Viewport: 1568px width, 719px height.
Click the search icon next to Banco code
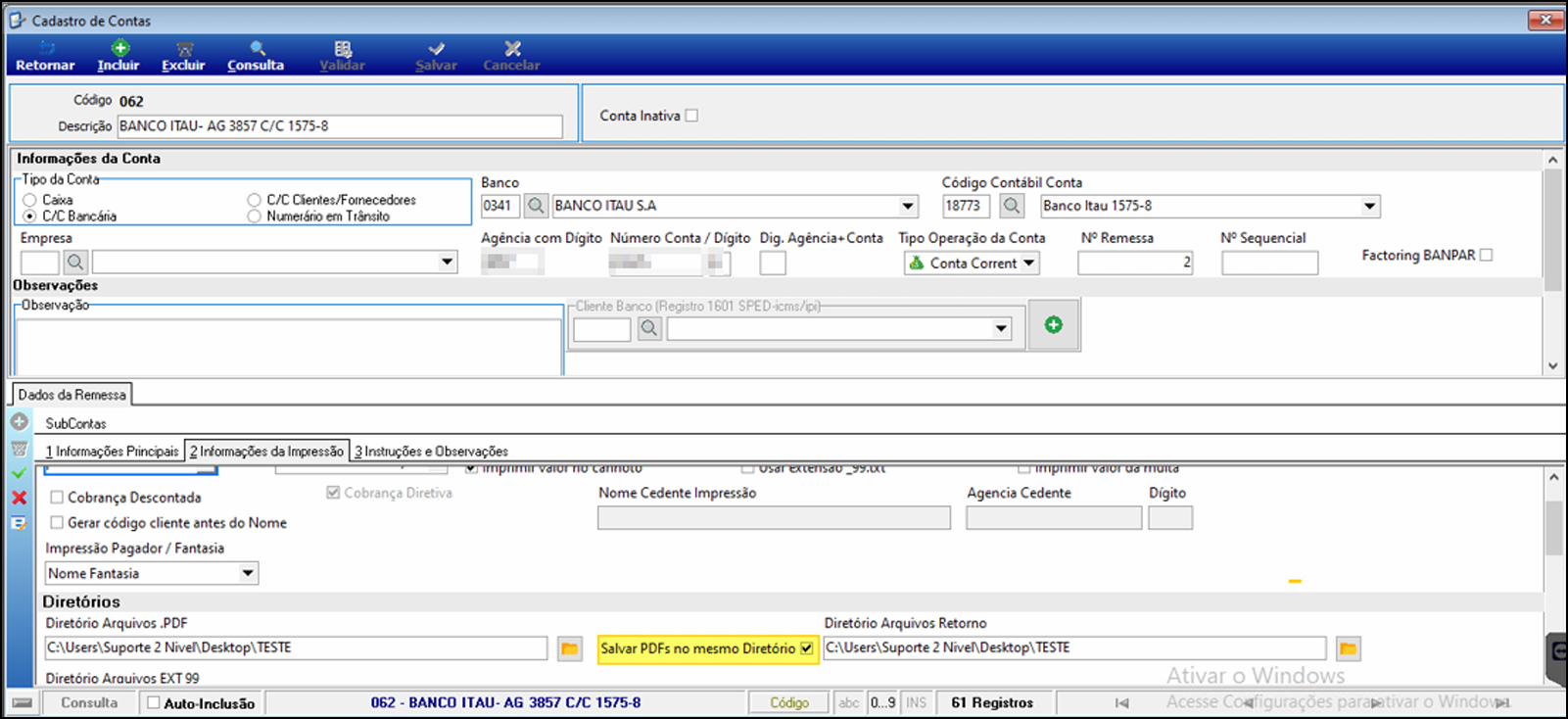click(x=535, y=206)
